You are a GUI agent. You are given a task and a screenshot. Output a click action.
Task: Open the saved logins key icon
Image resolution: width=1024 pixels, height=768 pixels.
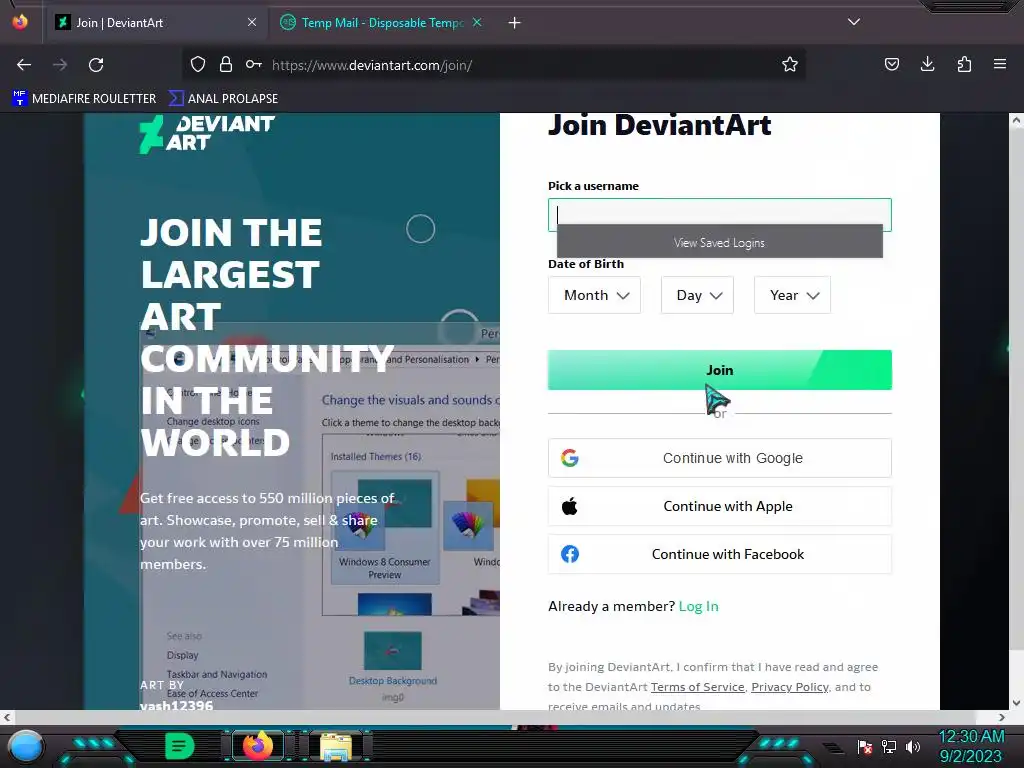253,64
